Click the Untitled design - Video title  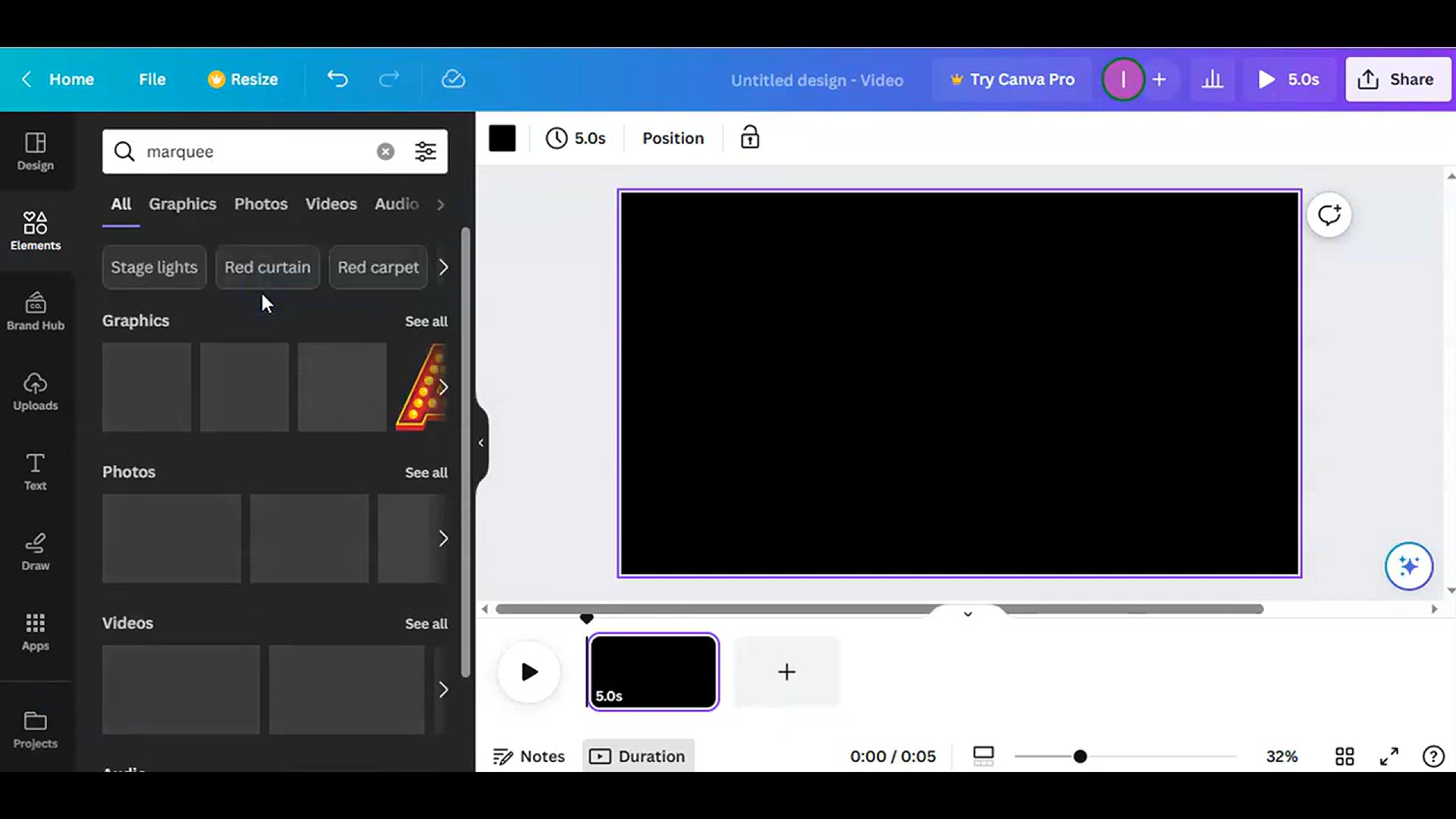pos(817,80)
